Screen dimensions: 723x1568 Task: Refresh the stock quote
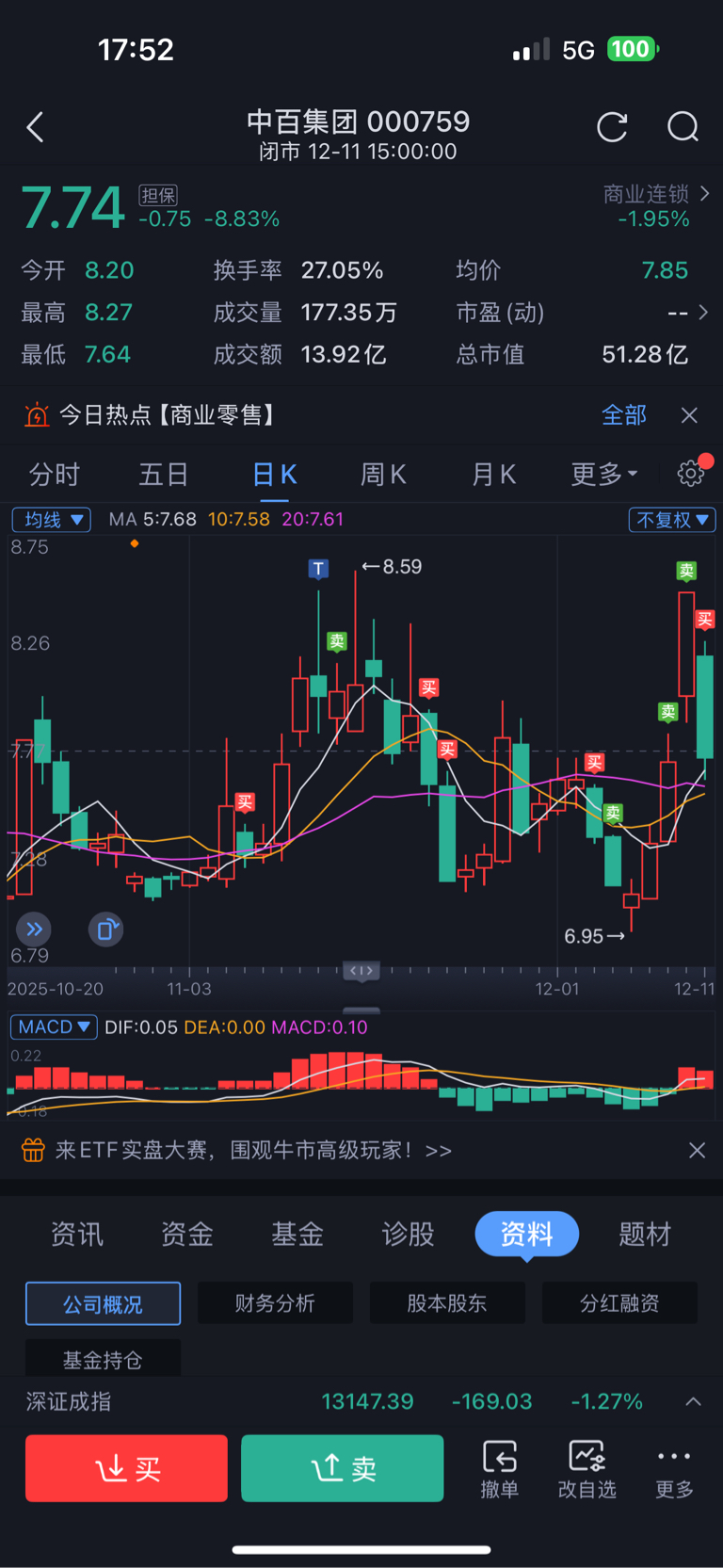click(x=612, y=126)
